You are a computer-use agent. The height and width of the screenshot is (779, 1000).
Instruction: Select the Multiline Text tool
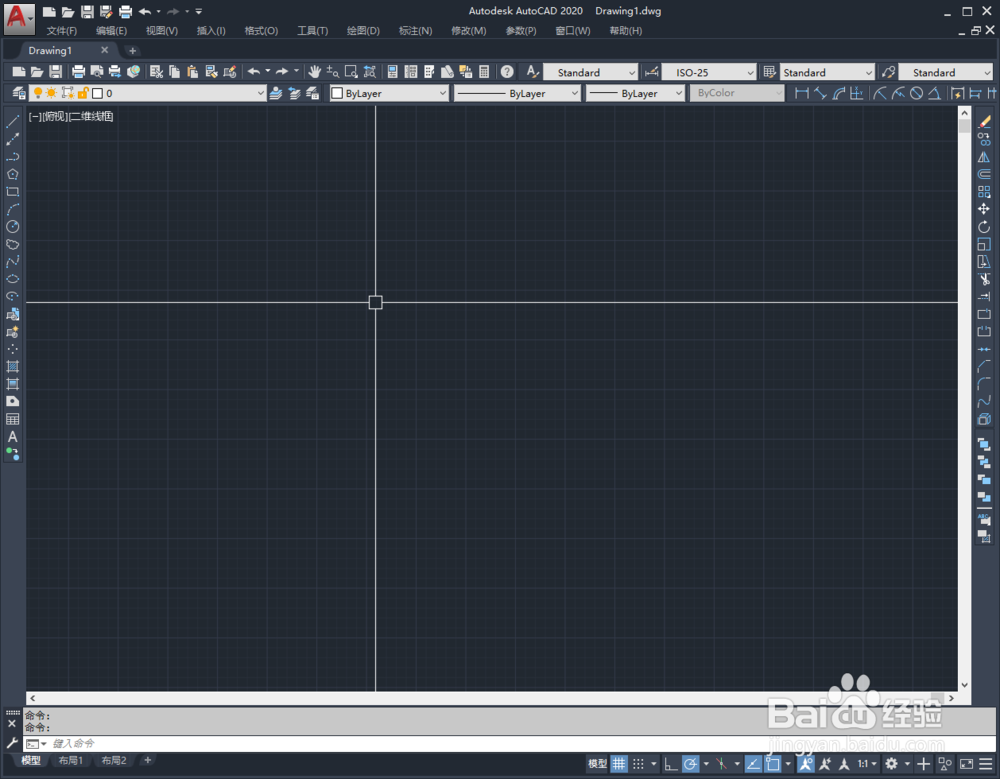pyautogui.click(x=12, y=437)
